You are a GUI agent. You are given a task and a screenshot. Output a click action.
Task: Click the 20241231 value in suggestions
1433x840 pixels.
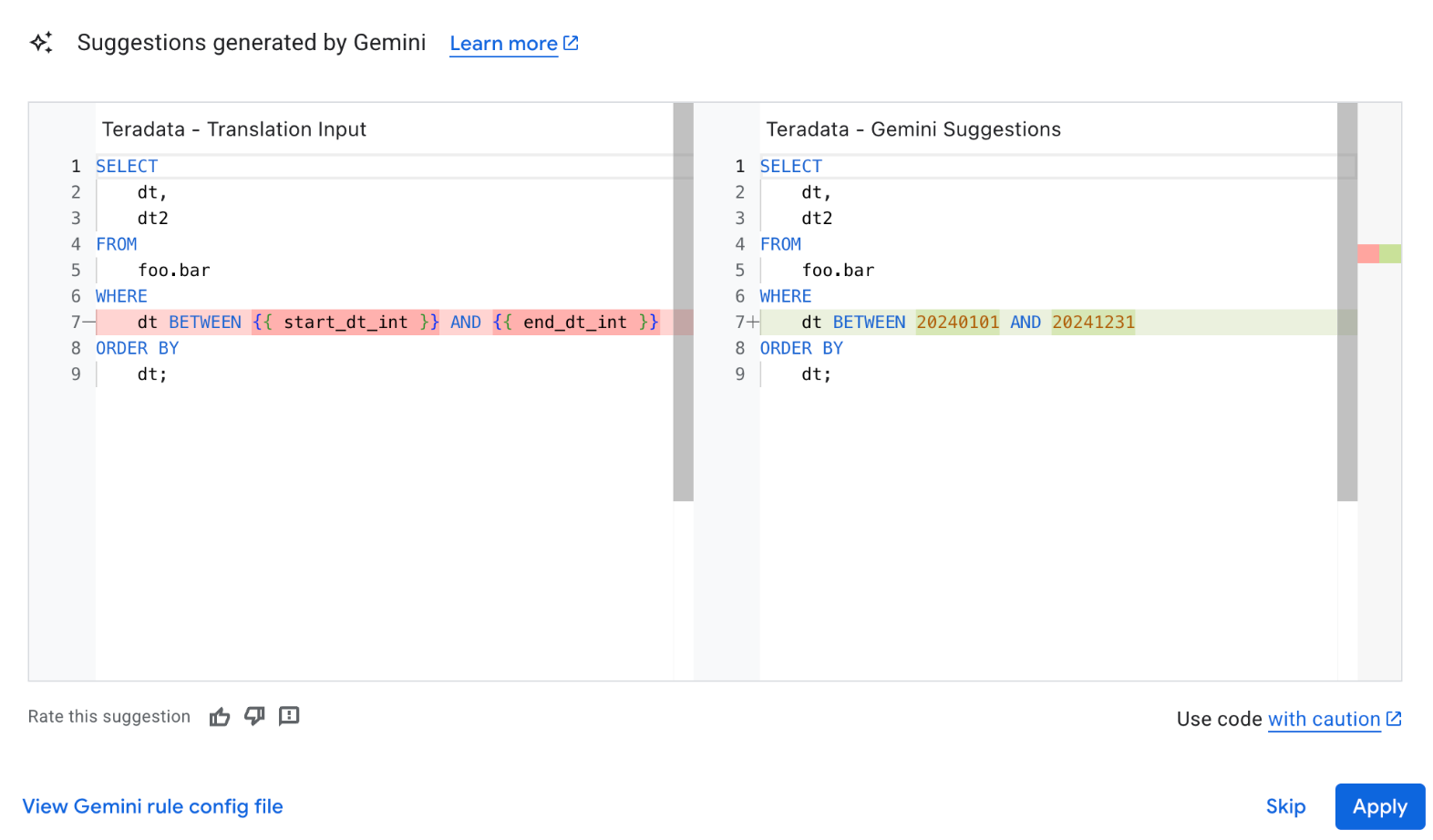(x=1093, y=323)
